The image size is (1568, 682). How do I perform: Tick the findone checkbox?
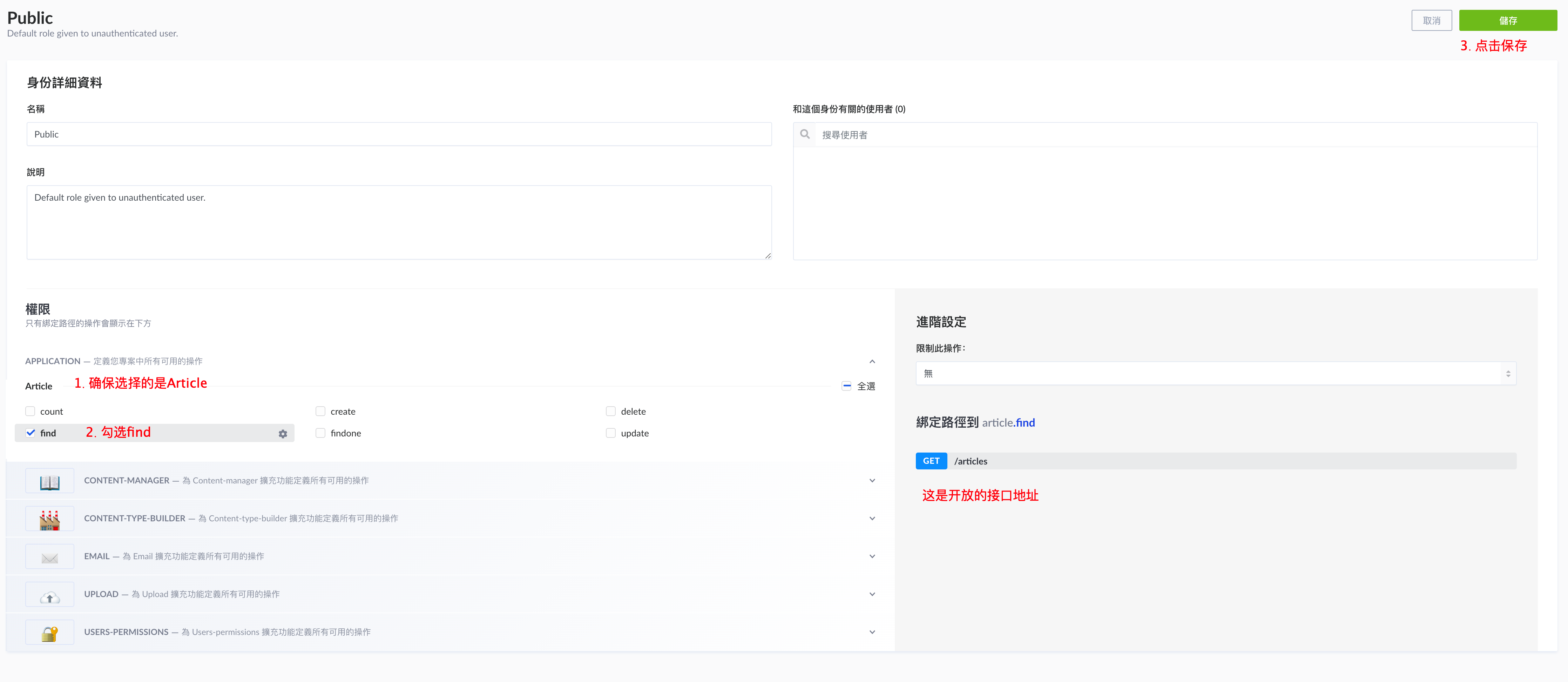[320, 433]
